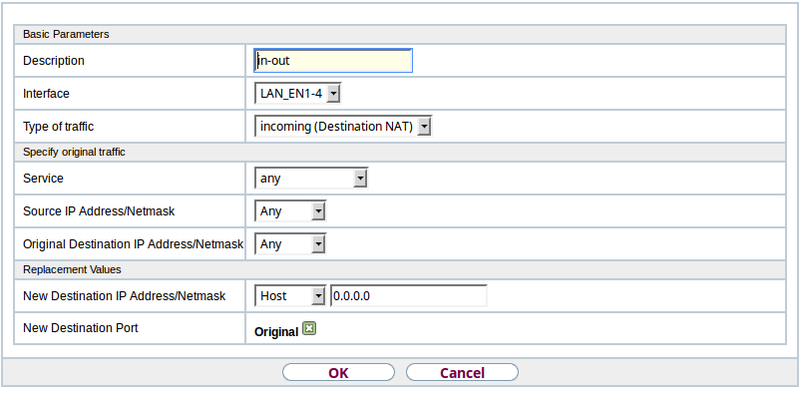Viewport: 800px width, 393px height.
Task: Click the Interface label
Action: tap(46, 94)
